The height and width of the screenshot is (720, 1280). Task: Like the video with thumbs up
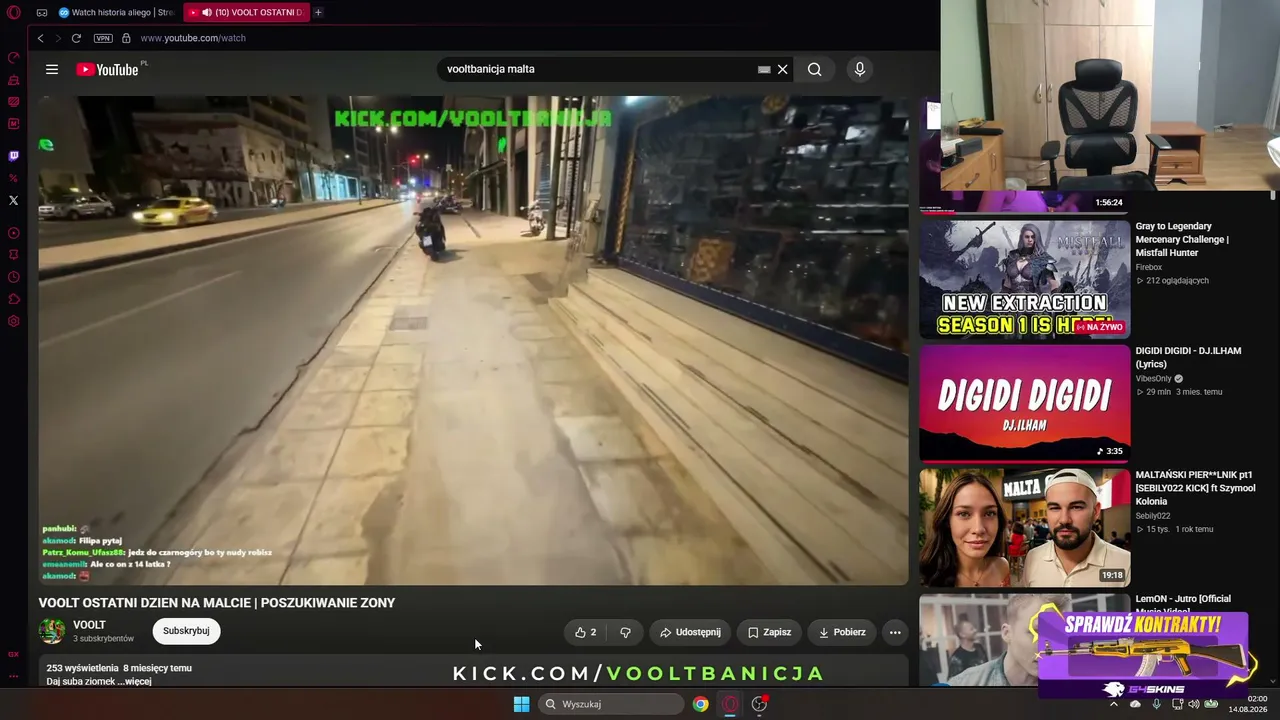586,632
